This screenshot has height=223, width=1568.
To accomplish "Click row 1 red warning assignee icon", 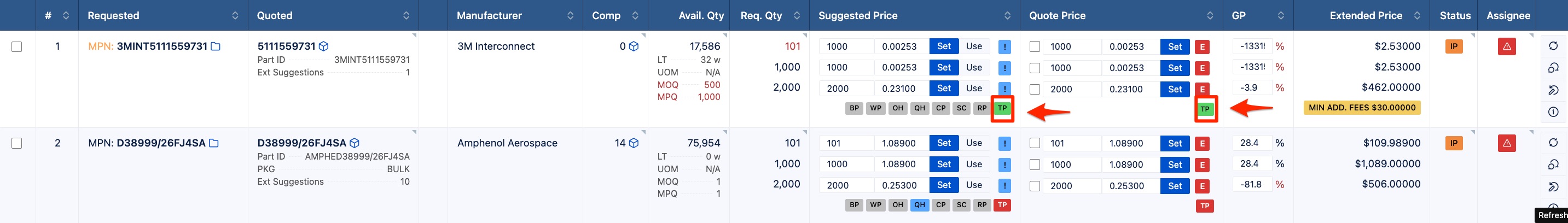I will point(1507,46).
